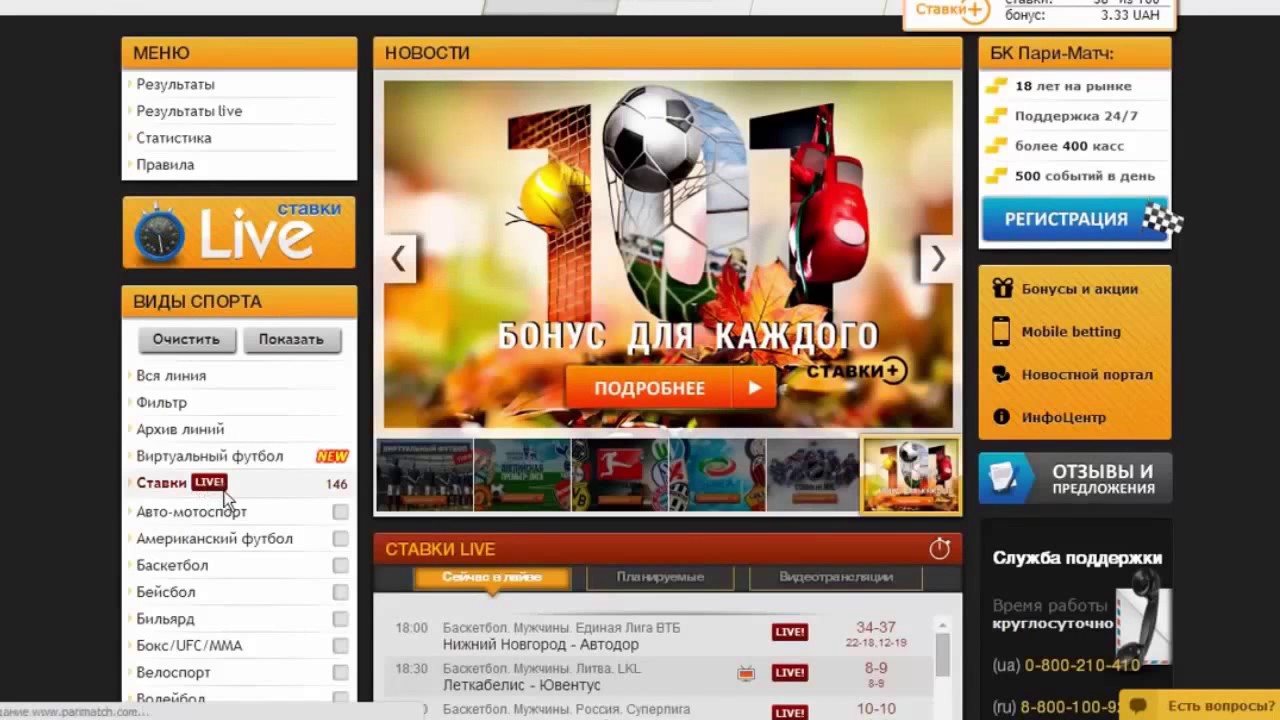Click the stopwatch icon in Ставки Live header
The height and width of the screenshot is (720, 1280).
939,548
